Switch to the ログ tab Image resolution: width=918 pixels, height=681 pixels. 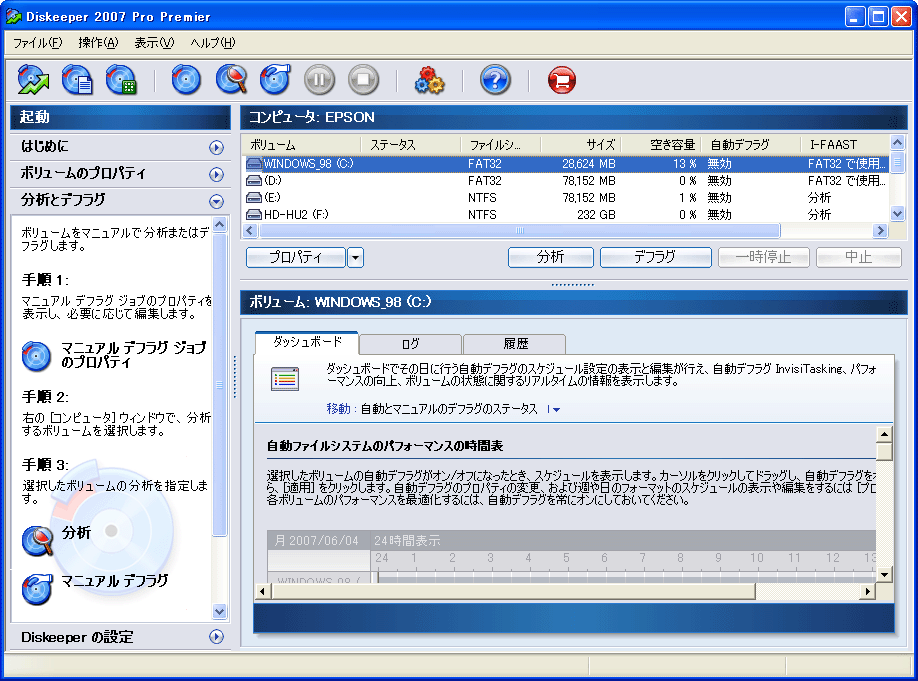[x=410, y=344]
